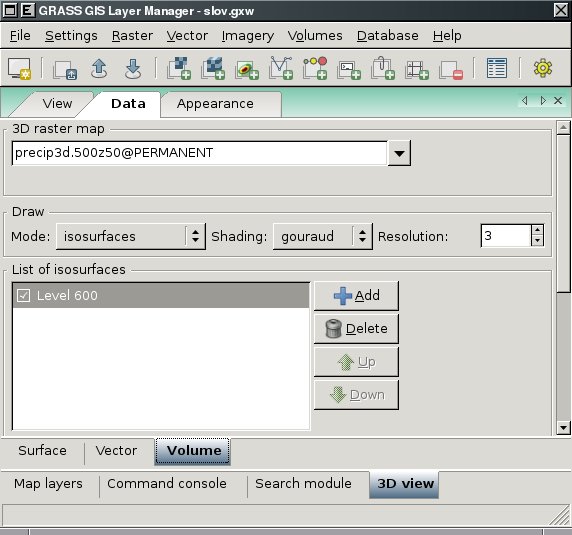The height and width of the screenshot is (535, 572).
Task: Click the start new map display icon
Action: pyautogui.click(x=20, y=69)
